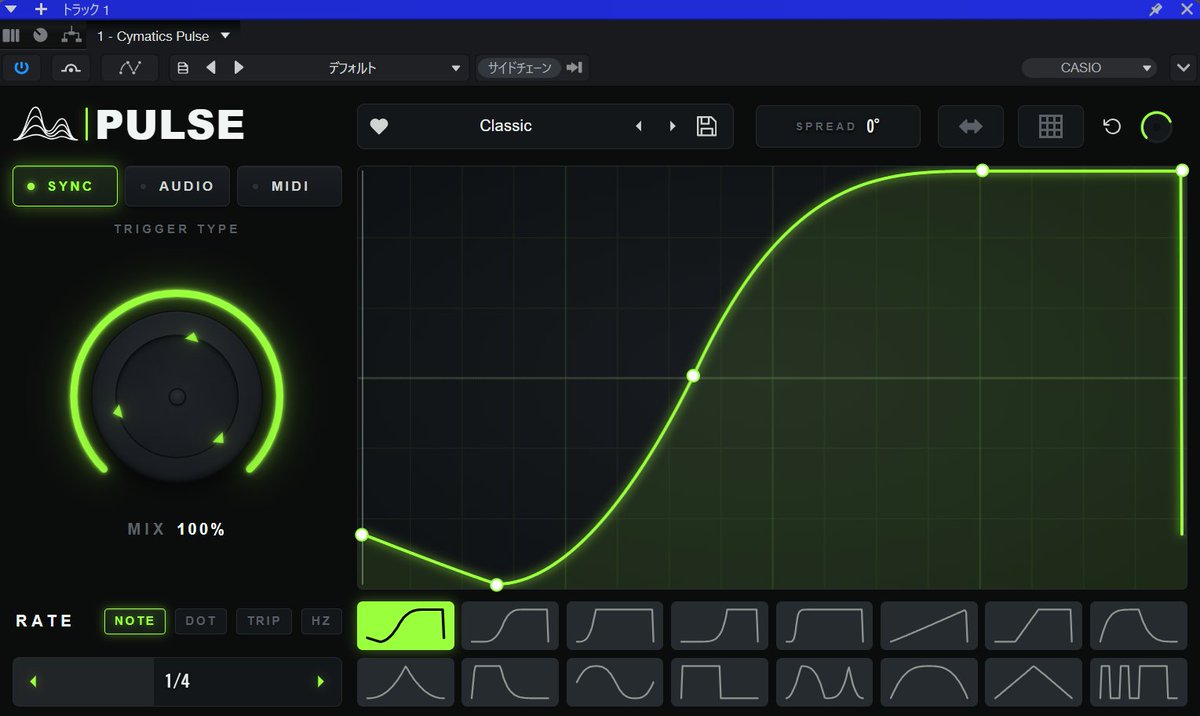Select SYNC trigger type
The width and height of the screenshot is (1200, 716).
(x=65, y=186)
